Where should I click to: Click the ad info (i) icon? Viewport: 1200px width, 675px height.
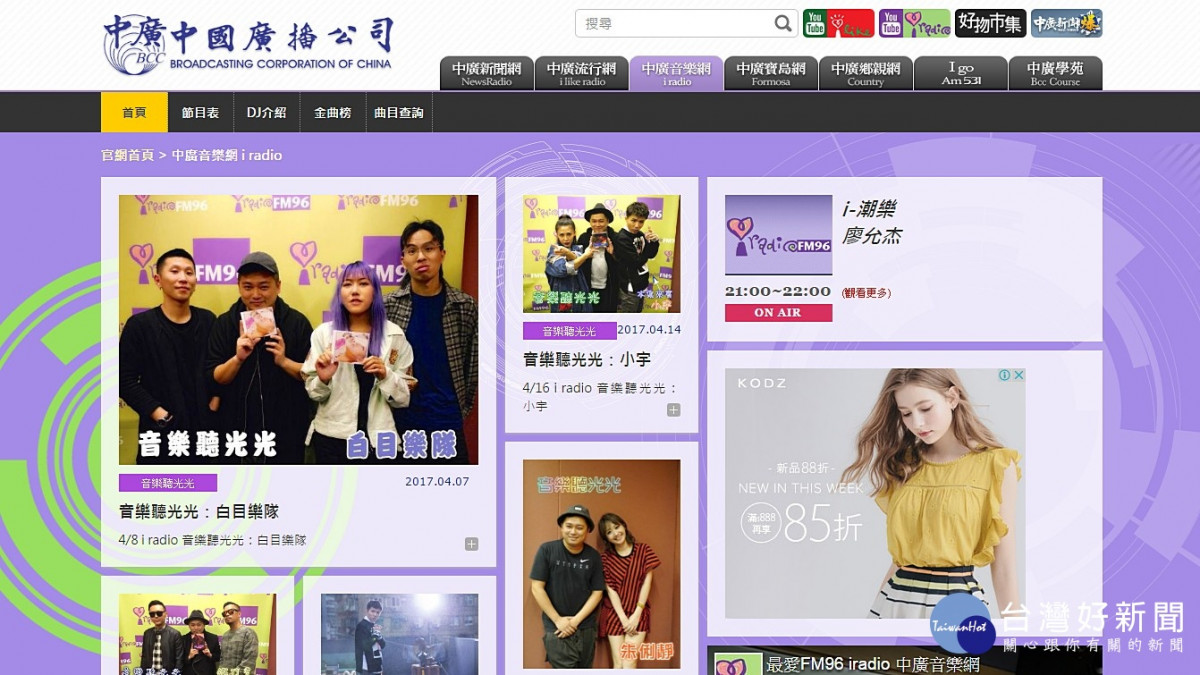click(x=1005, y=375)
